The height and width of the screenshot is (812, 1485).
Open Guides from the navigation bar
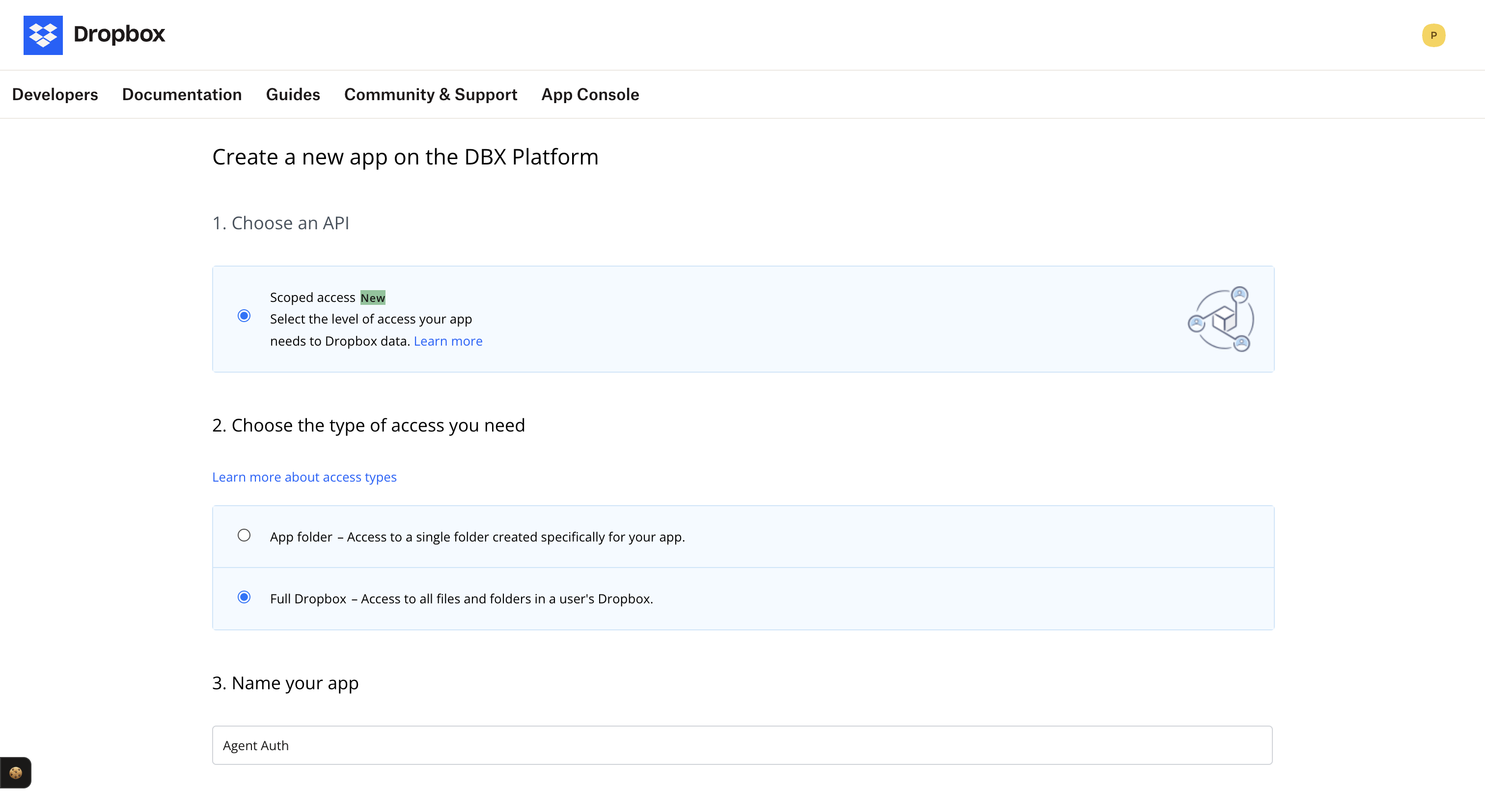pyautogui.click(x=293, y=95)
